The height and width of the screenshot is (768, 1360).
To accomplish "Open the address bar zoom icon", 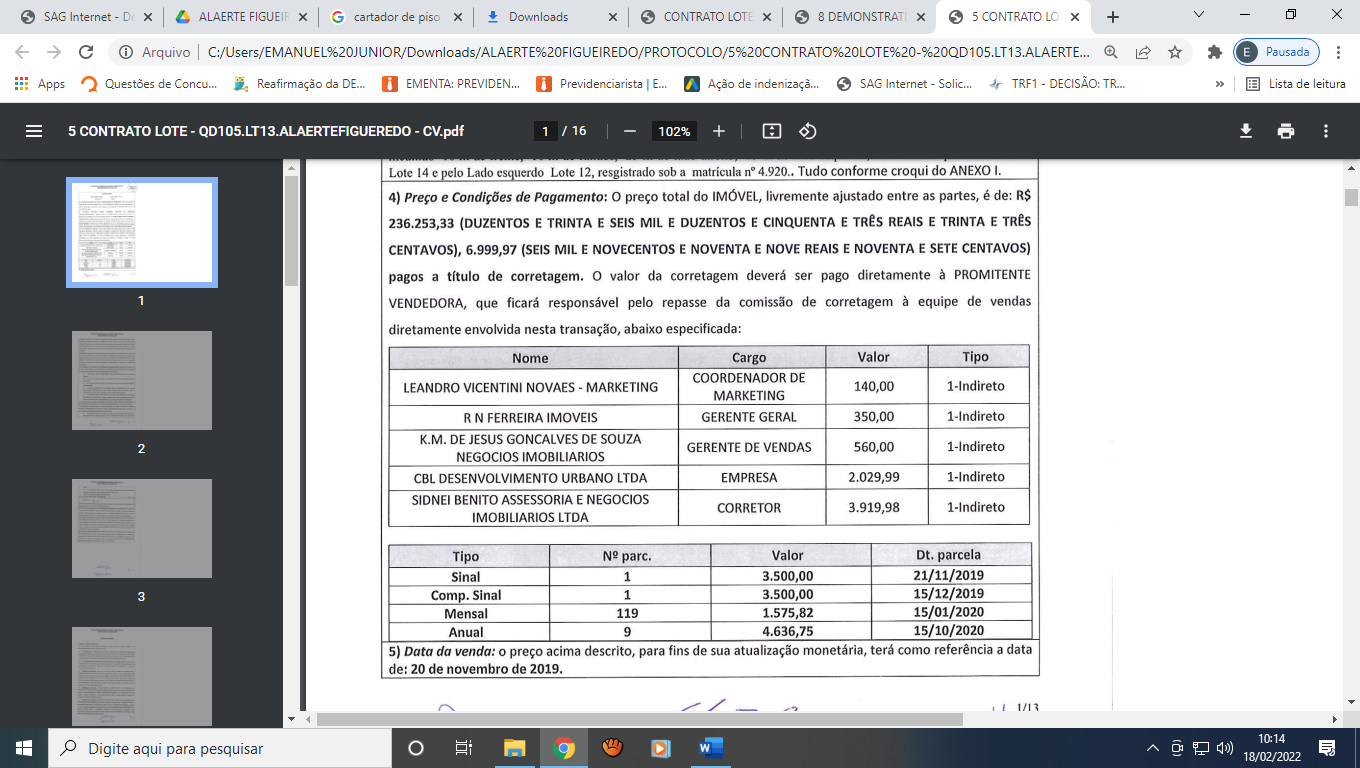I will tap(1111, 52).
